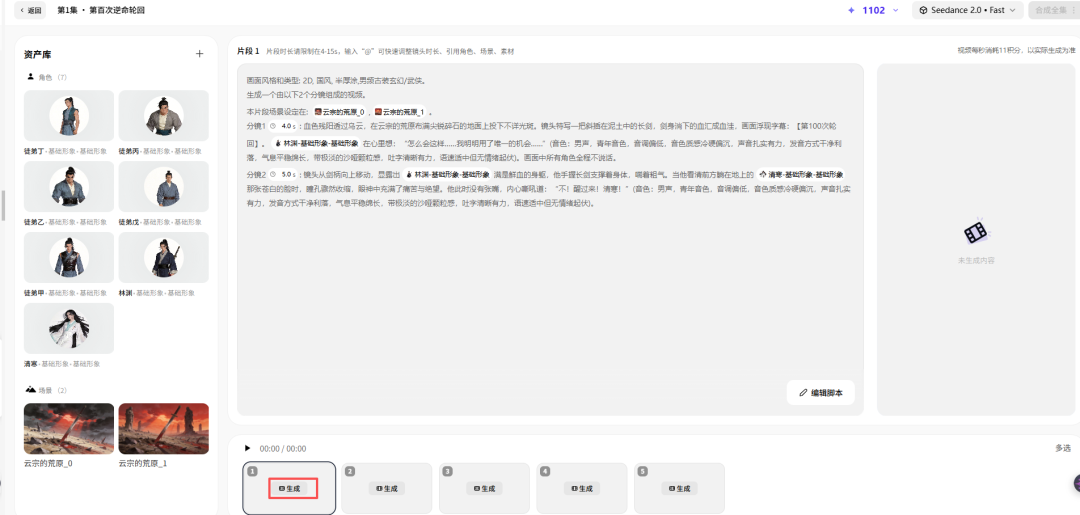Click the 00:00 / 00:00 time readout
The height and width of the screenshot is (515, 1080).
coord(282,448)
